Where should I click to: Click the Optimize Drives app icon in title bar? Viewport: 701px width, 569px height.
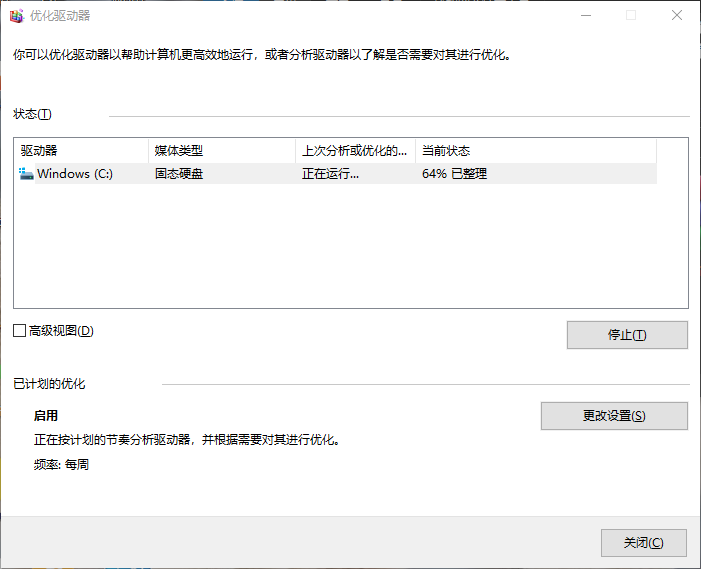17,16
